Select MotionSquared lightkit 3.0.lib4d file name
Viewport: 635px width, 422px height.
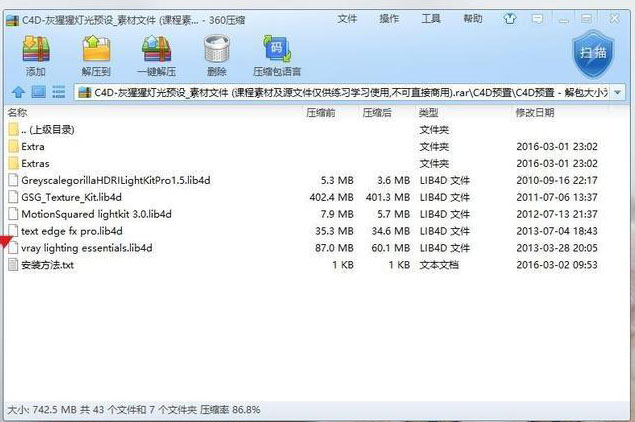click(x=96, y=214)
